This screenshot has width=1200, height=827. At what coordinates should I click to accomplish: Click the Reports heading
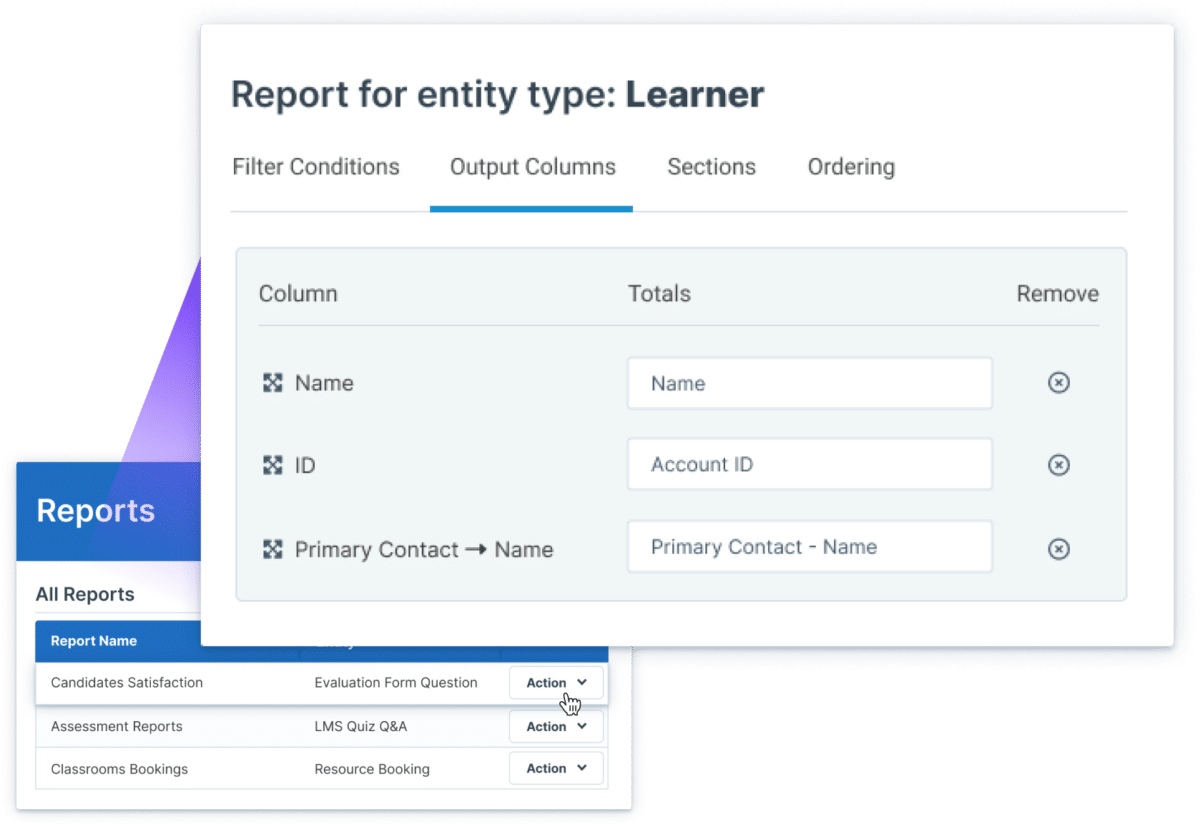point(95,510)
